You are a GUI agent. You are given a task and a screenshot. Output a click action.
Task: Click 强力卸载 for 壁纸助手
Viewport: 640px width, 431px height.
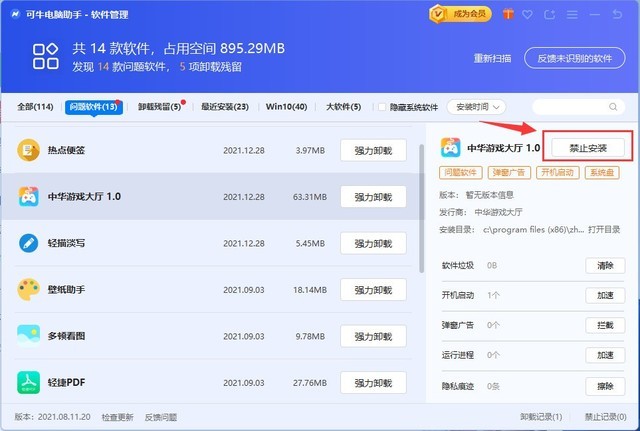[373, 290]
